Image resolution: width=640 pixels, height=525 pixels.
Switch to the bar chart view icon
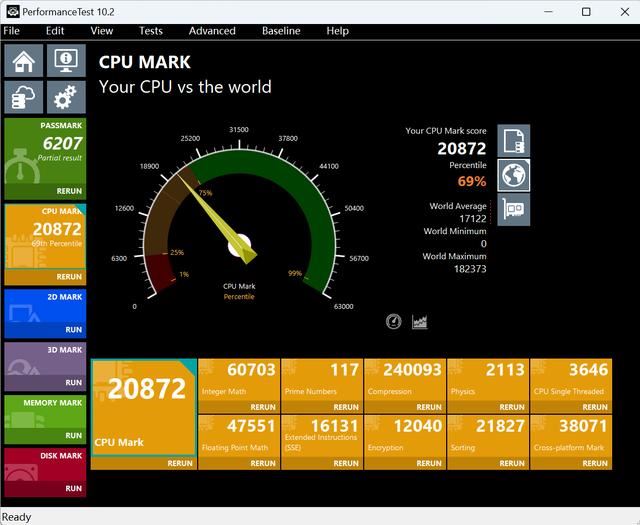click(x=420, y=321)
